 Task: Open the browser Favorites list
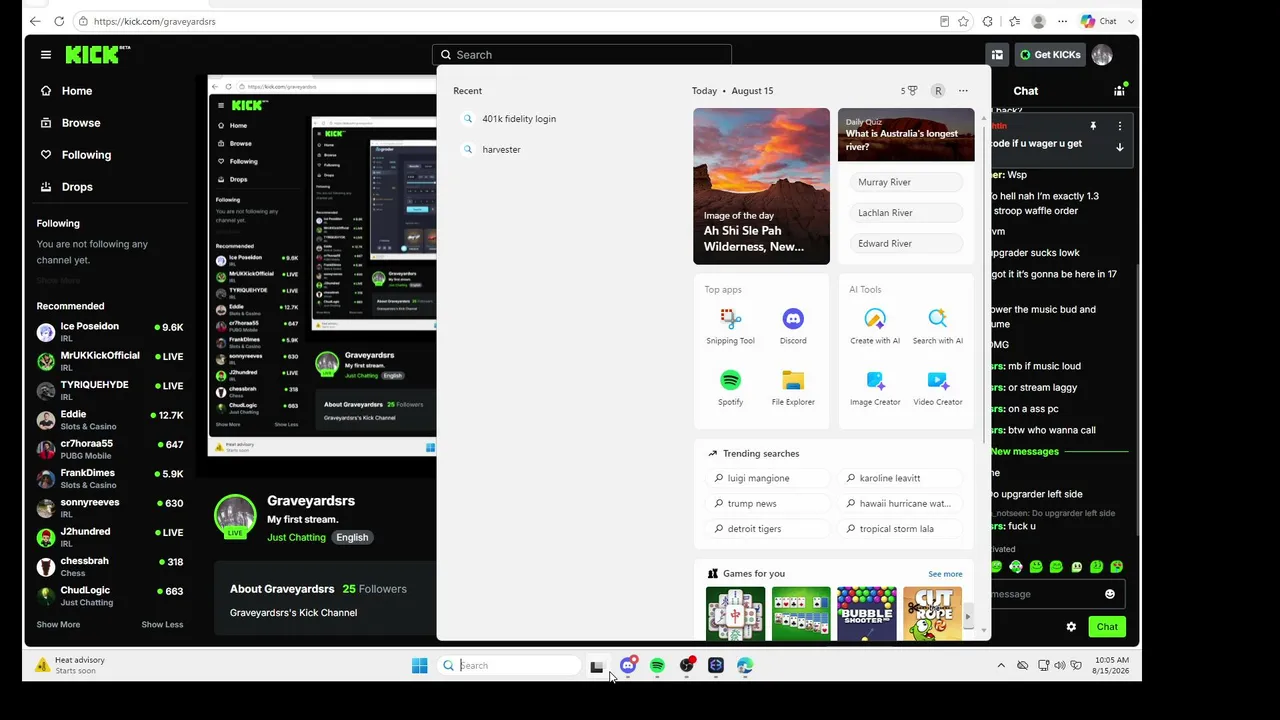click(1014, 21)
